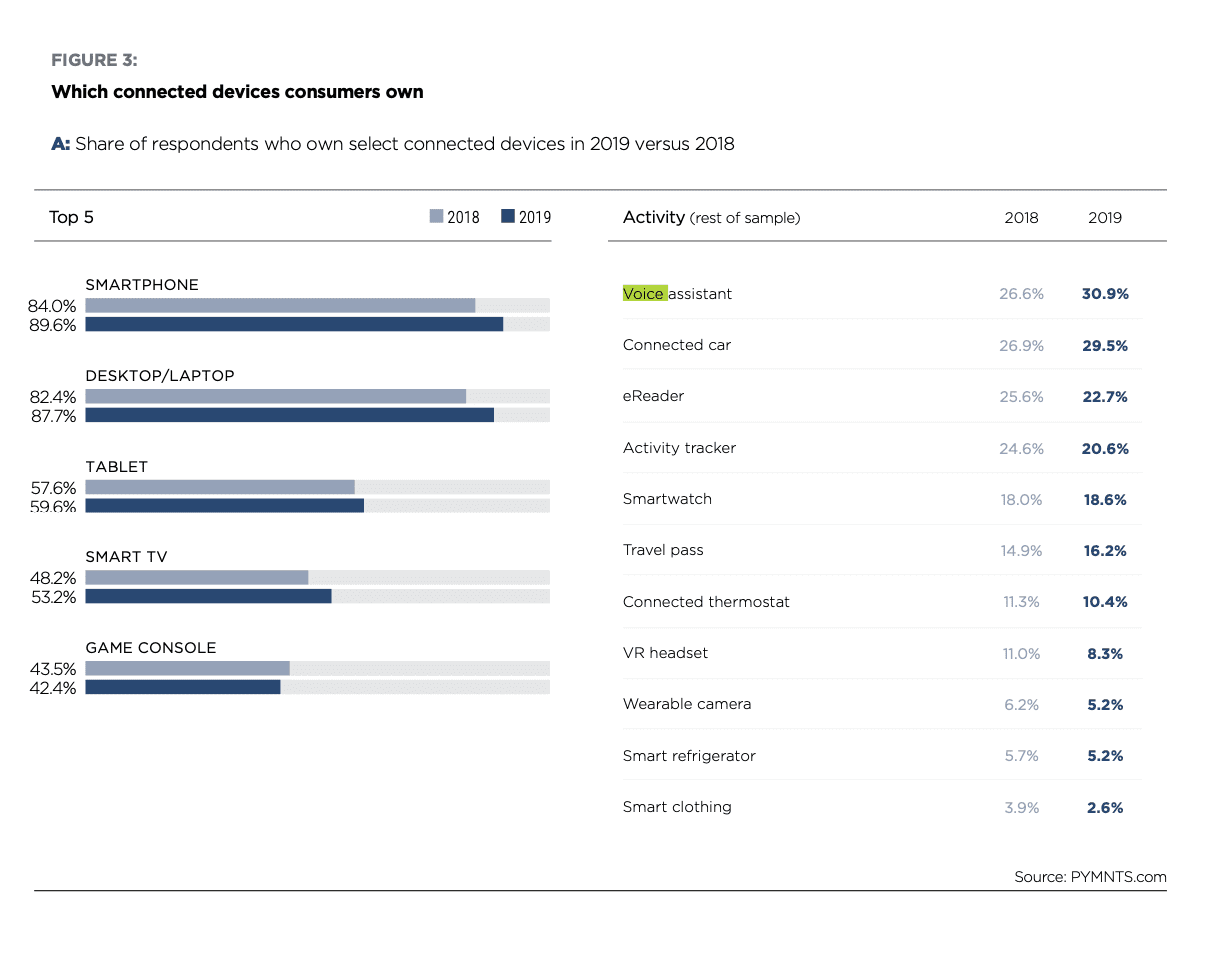Click the Smartphone 2018 gray bar
Image resolution: width=1216 pixels, height=954 pixels.
click(280, 305)
